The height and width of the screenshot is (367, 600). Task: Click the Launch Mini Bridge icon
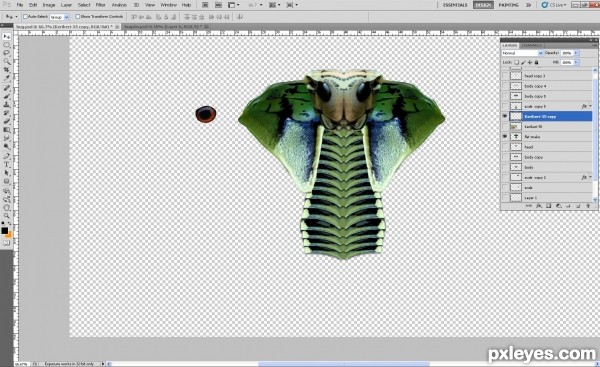(218, 5)
